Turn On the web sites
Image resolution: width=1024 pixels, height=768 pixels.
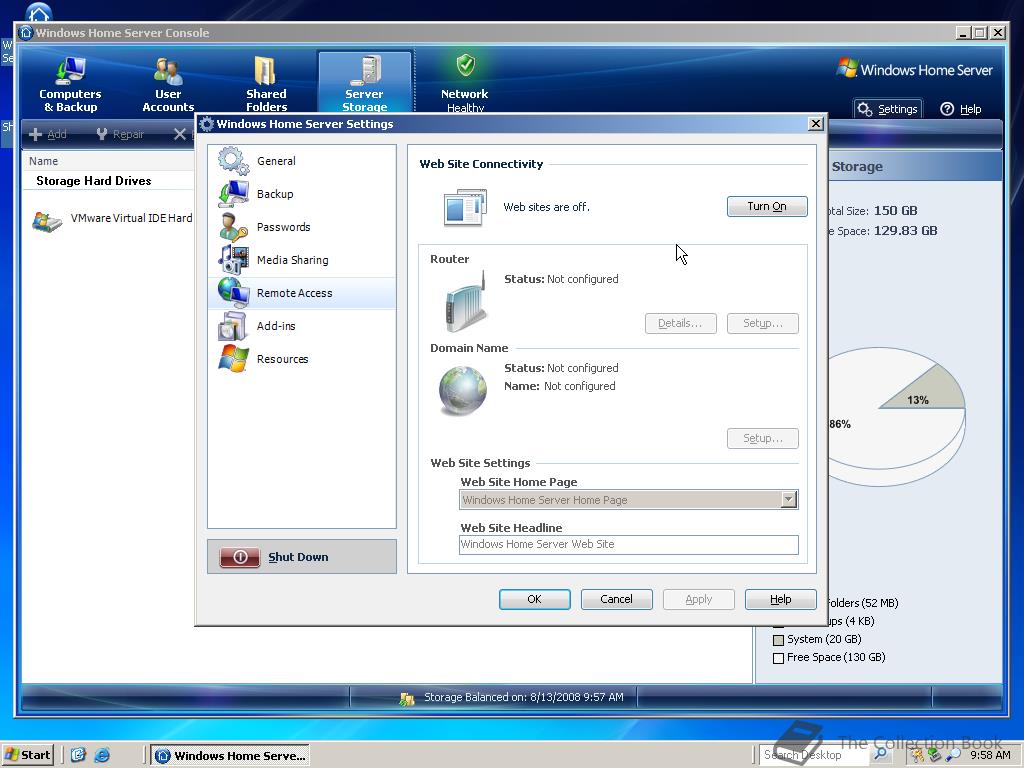[x=767, y=206]
